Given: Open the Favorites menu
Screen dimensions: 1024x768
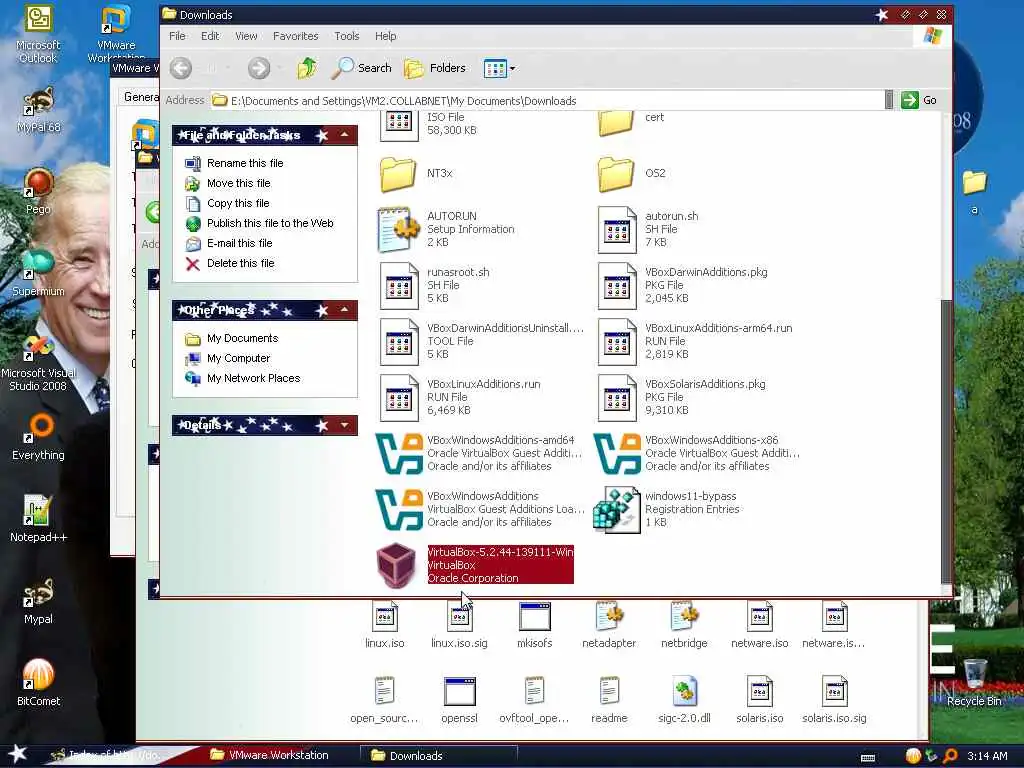Looking at the screenshot, I should pos(295,36).
